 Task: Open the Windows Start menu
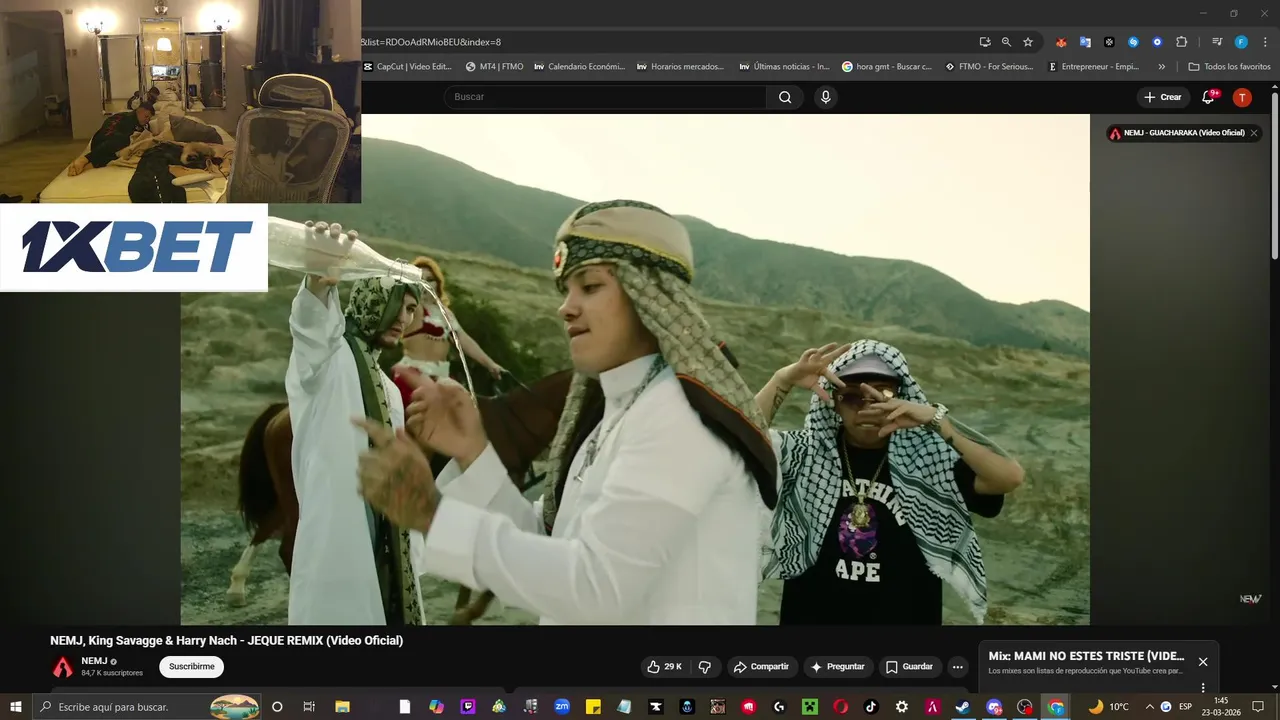point(16,707)
